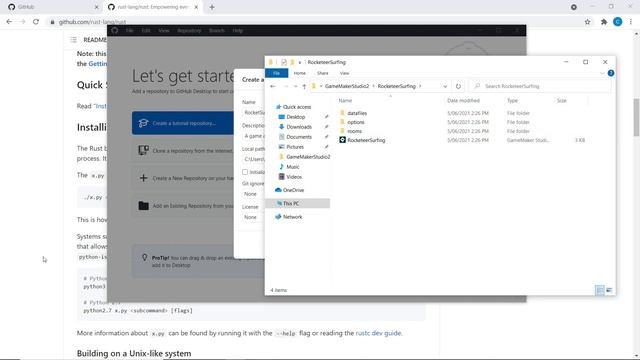Image resolution: width=640 pixels, height=360 pixels.
Task: Switch Explorer to large icons view layout
Action: [x=609, y=290]
